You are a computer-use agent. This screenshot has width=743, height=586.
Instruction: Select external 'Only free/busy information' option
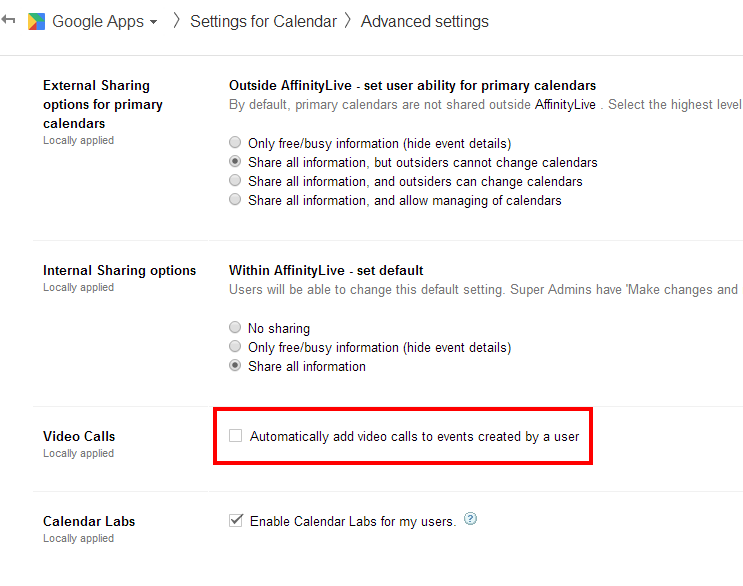[235, 143]
